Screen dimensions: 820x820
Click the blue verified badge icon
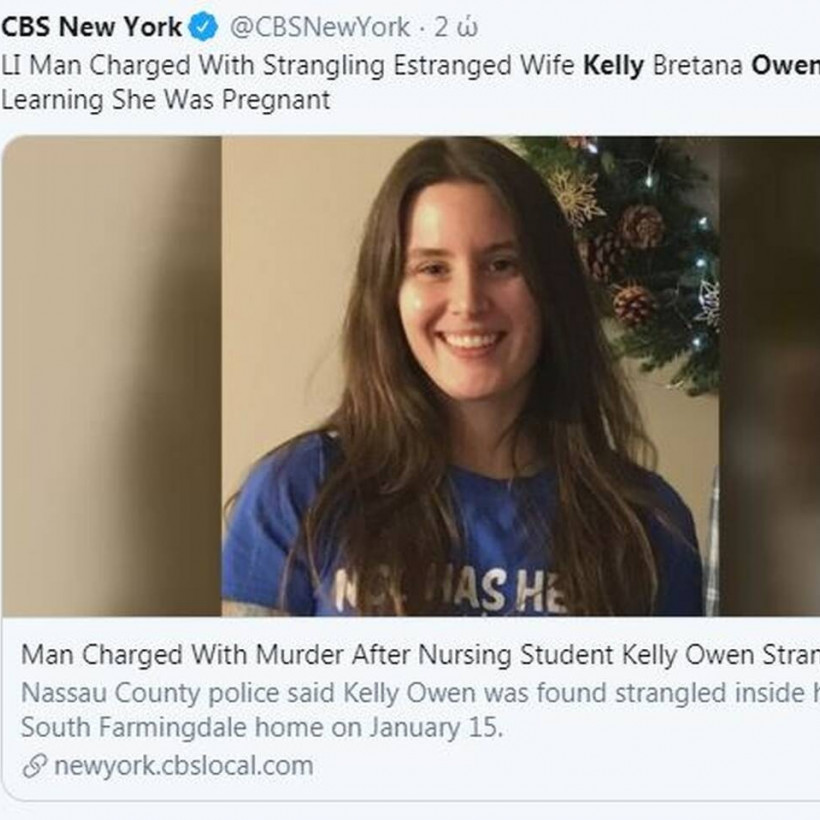coord(204,27)
